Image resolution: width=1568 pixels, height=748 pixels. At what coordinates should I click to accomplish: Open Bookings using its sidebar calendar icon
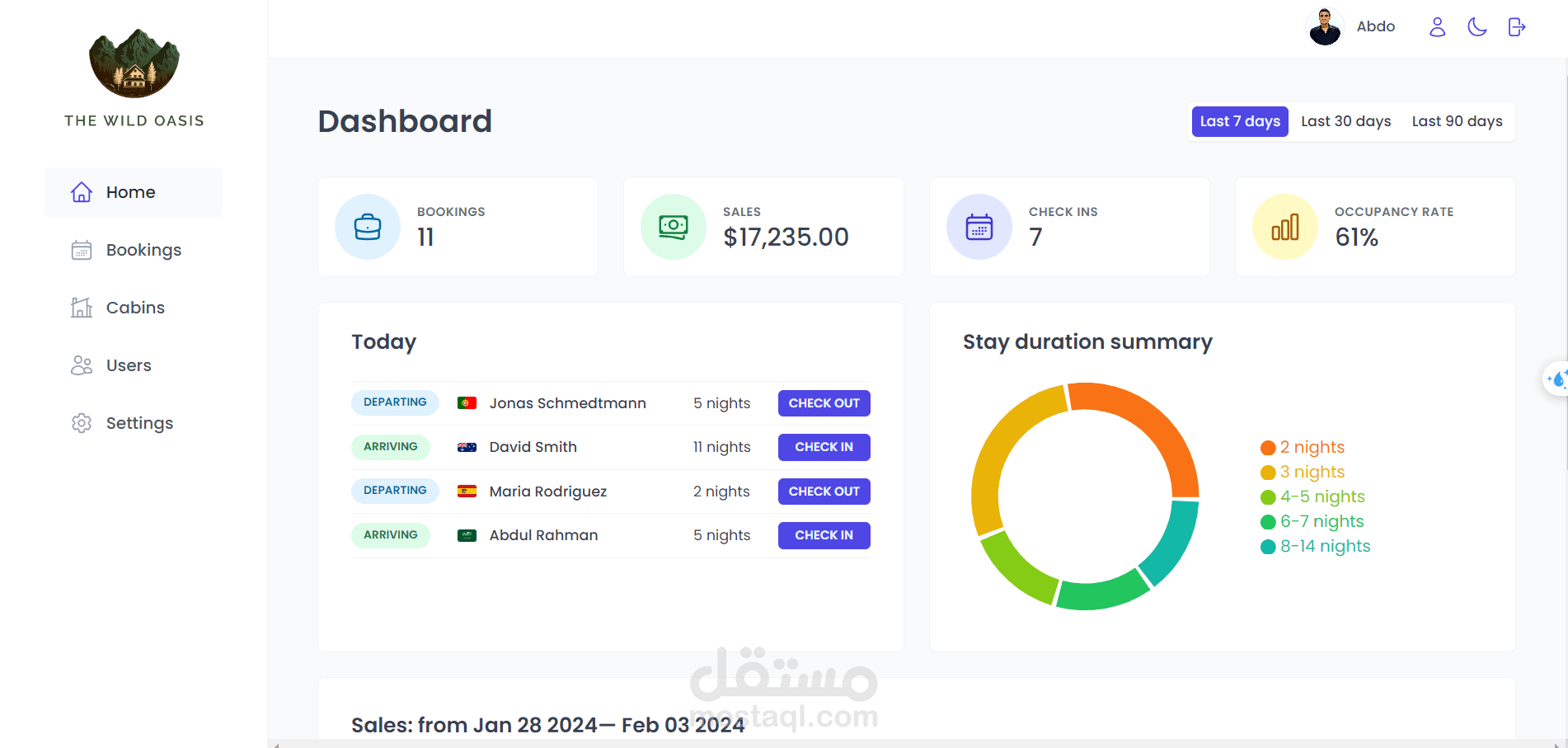click(81, 249)
